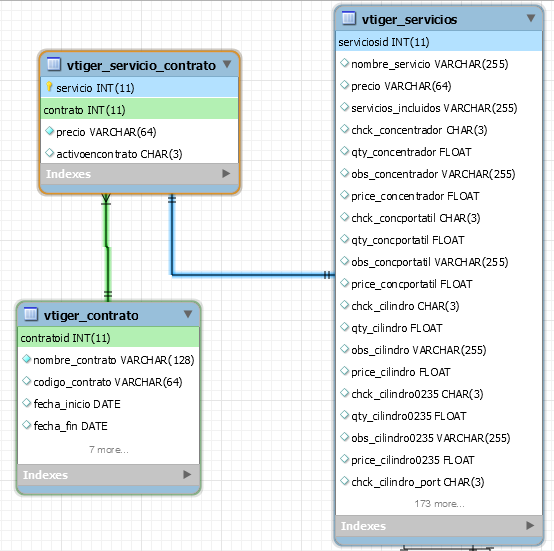The width and height of the screenshot is (554, 551).
Task: Expand Indexes section of vtiger_servicios
Action: coord(530,526)
